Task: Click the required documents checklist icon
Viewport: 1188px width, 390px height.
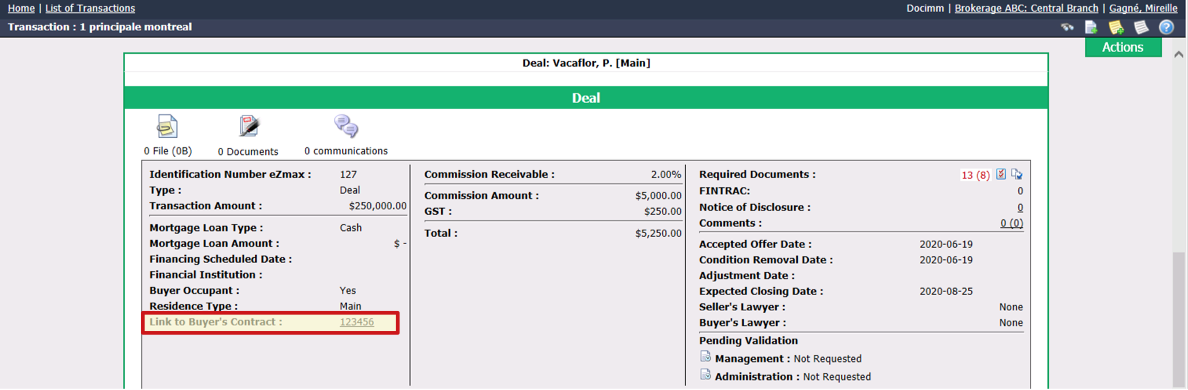Action: click(1001, 174)
